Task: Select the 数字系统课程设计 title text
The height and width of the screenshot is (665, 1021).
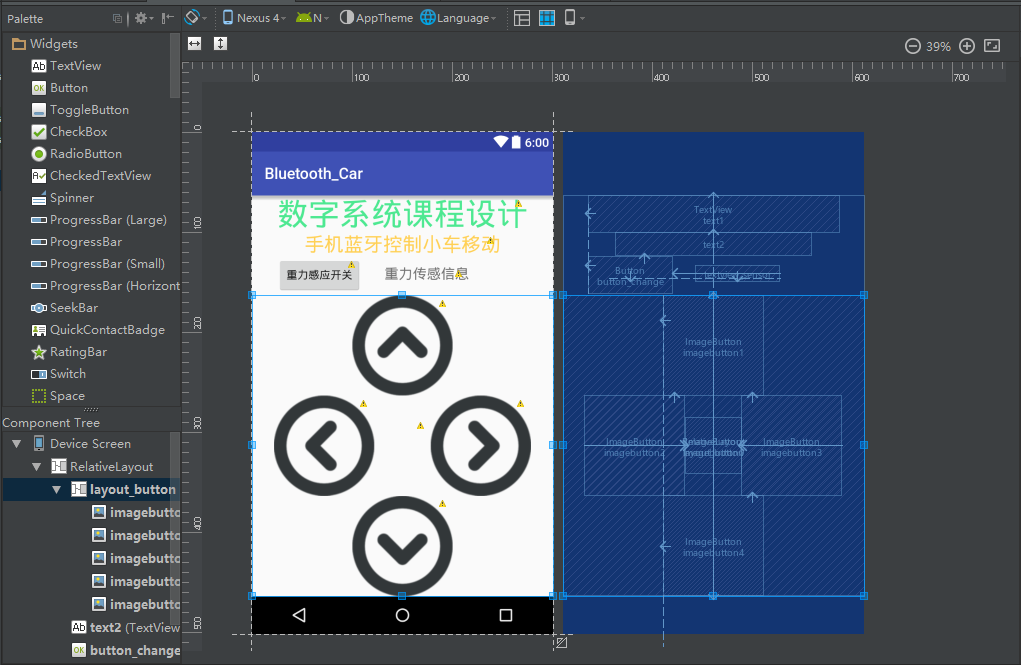Action: click(402, 214)
